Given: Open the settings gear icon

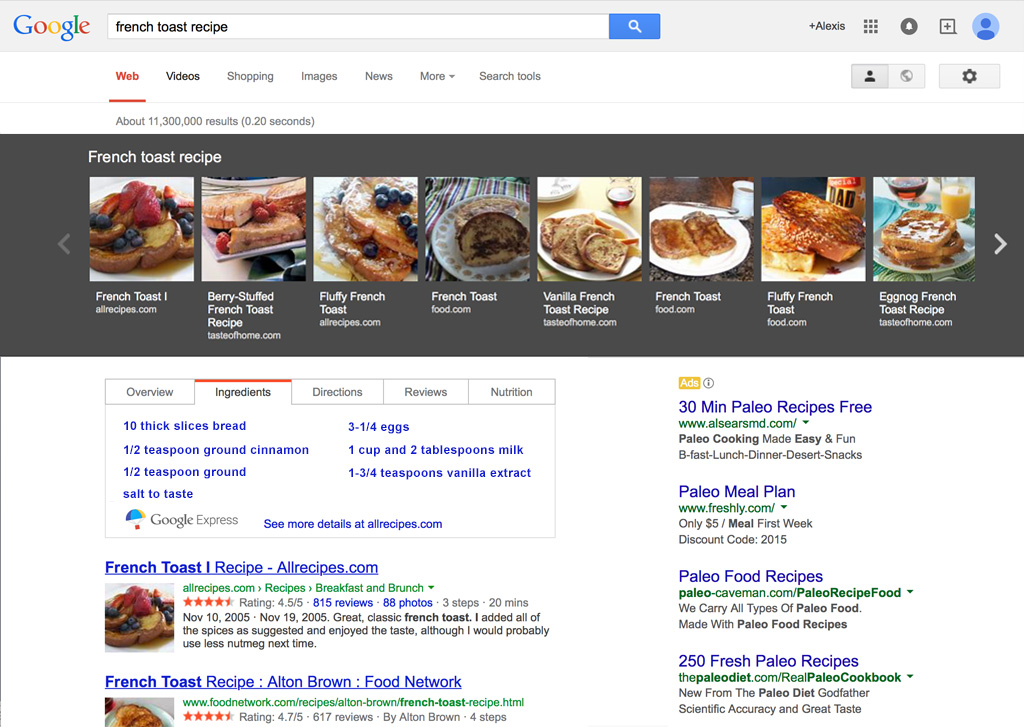Looking at the screenshot, I should point(969,76).
